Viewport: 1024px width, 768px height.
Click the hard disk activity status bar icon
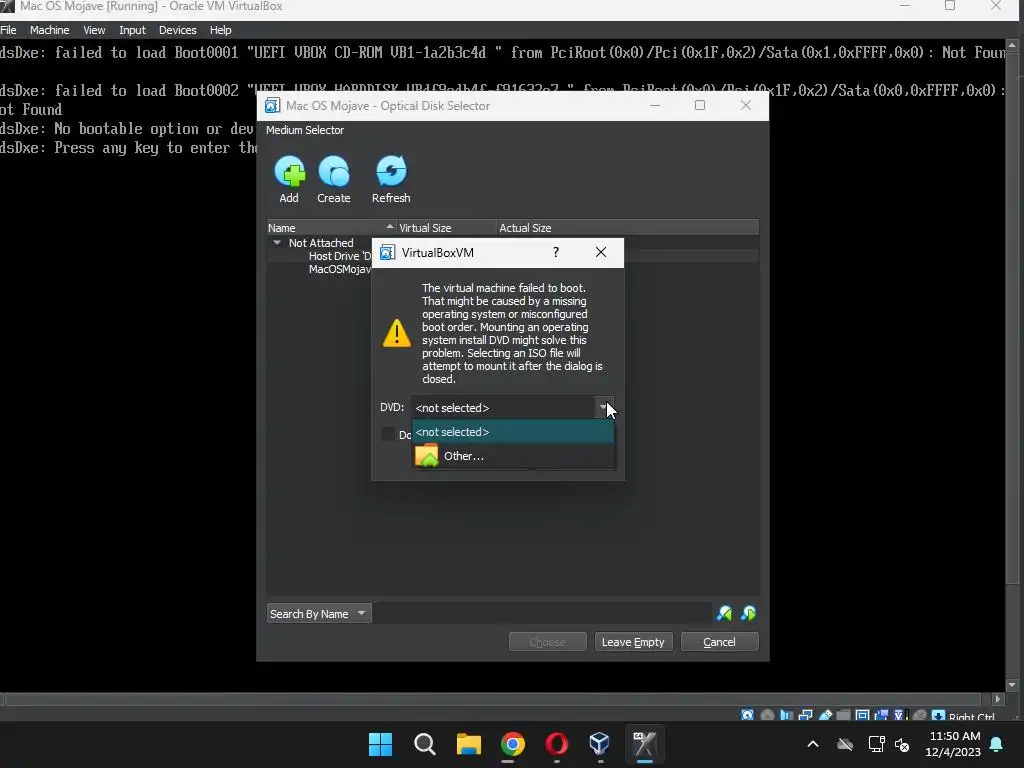pos(747,716)
